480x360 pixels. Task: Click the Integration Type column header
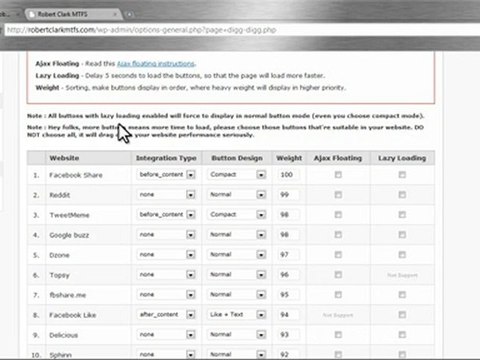tap(166, 158)
